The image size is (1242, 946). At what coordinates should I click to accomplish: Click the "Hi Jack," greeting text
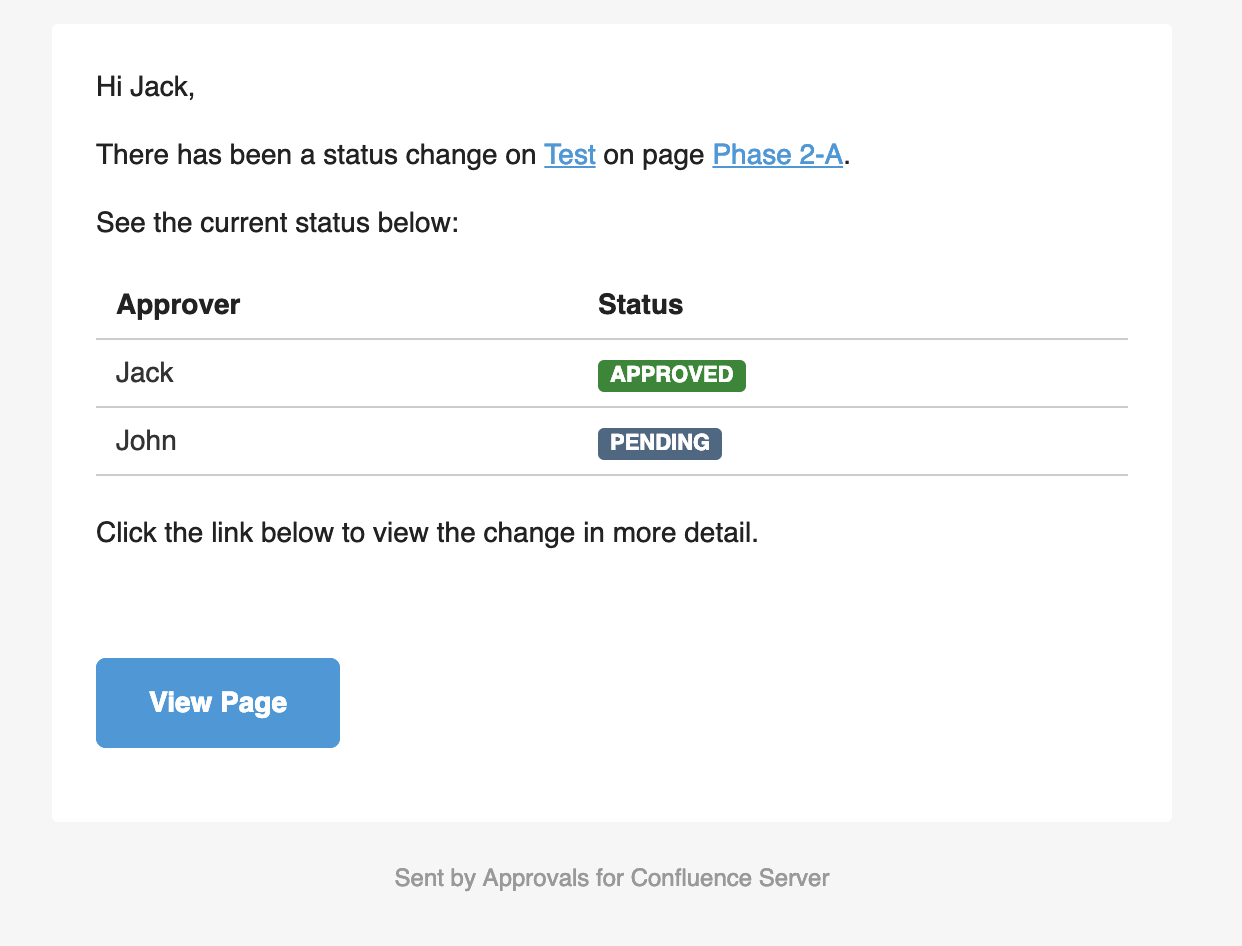point(145,87)
